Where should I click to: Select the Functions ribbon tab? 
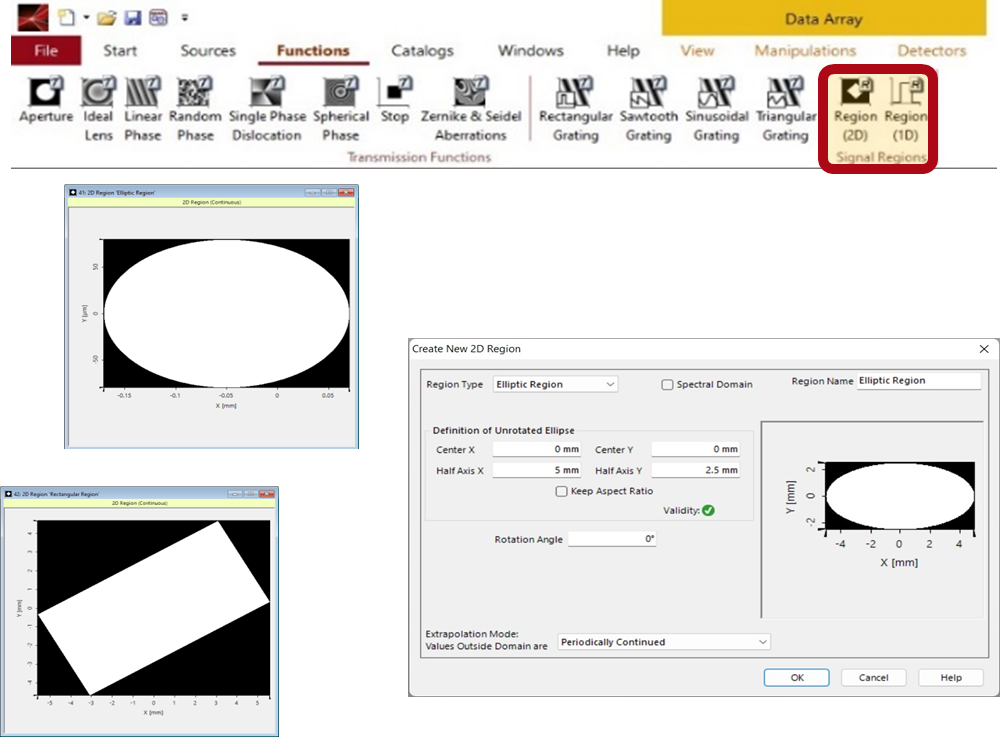point(313,50)
